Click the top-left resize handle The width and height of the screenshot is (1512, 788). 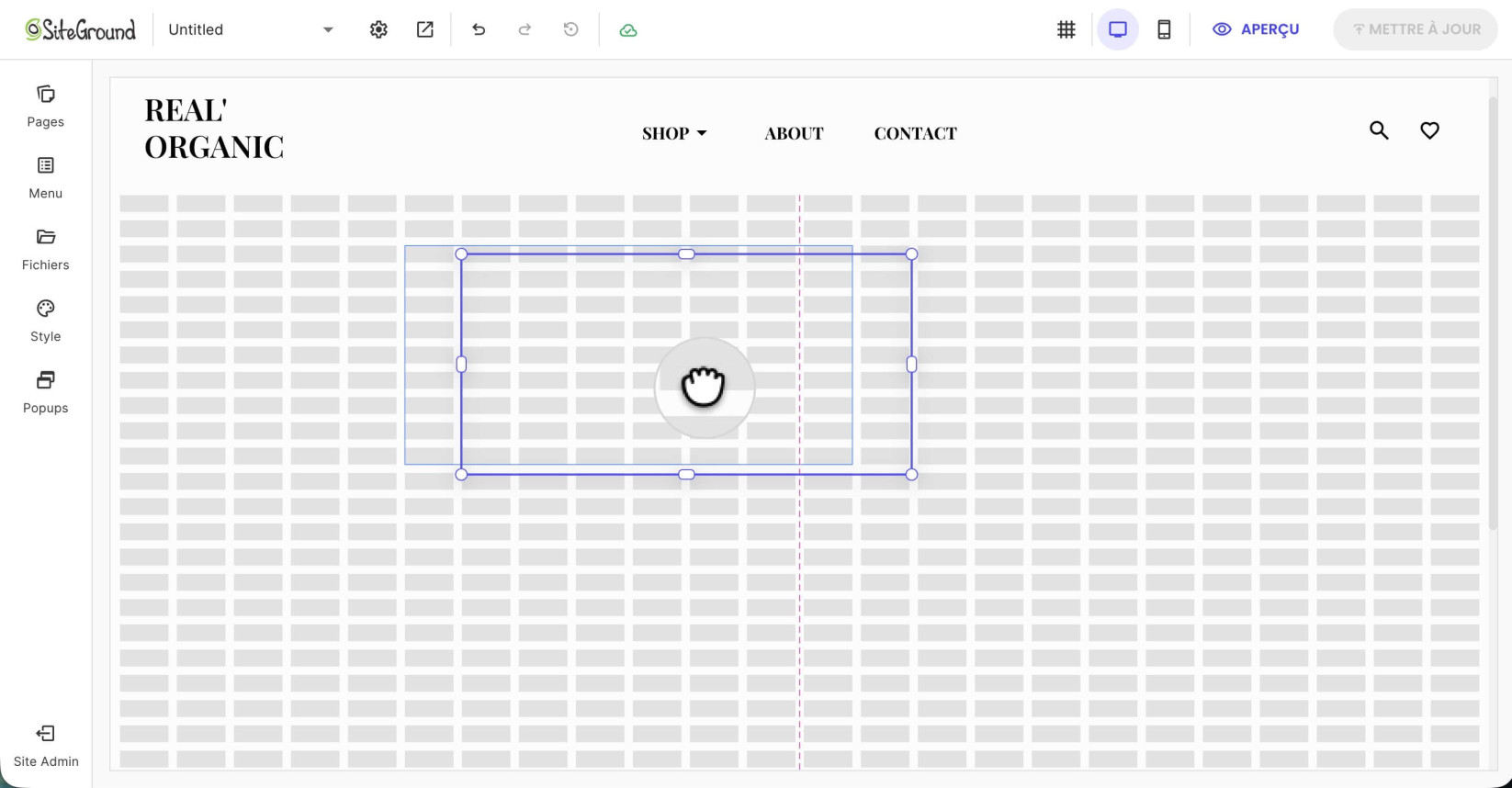pos(461,253)
